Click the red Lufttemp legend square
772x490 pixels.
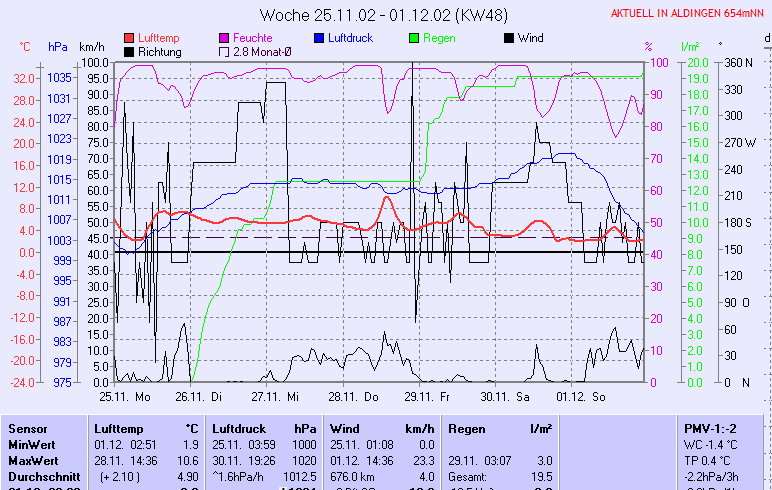[x=129, y=38]
